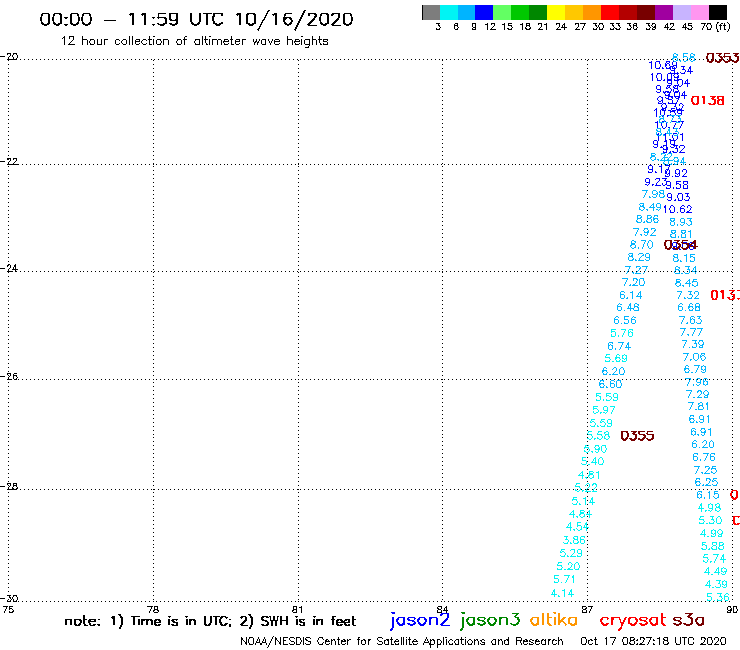Select the orange 'altika' label
This screenshot has width=740, height=650.
[553, 620]
